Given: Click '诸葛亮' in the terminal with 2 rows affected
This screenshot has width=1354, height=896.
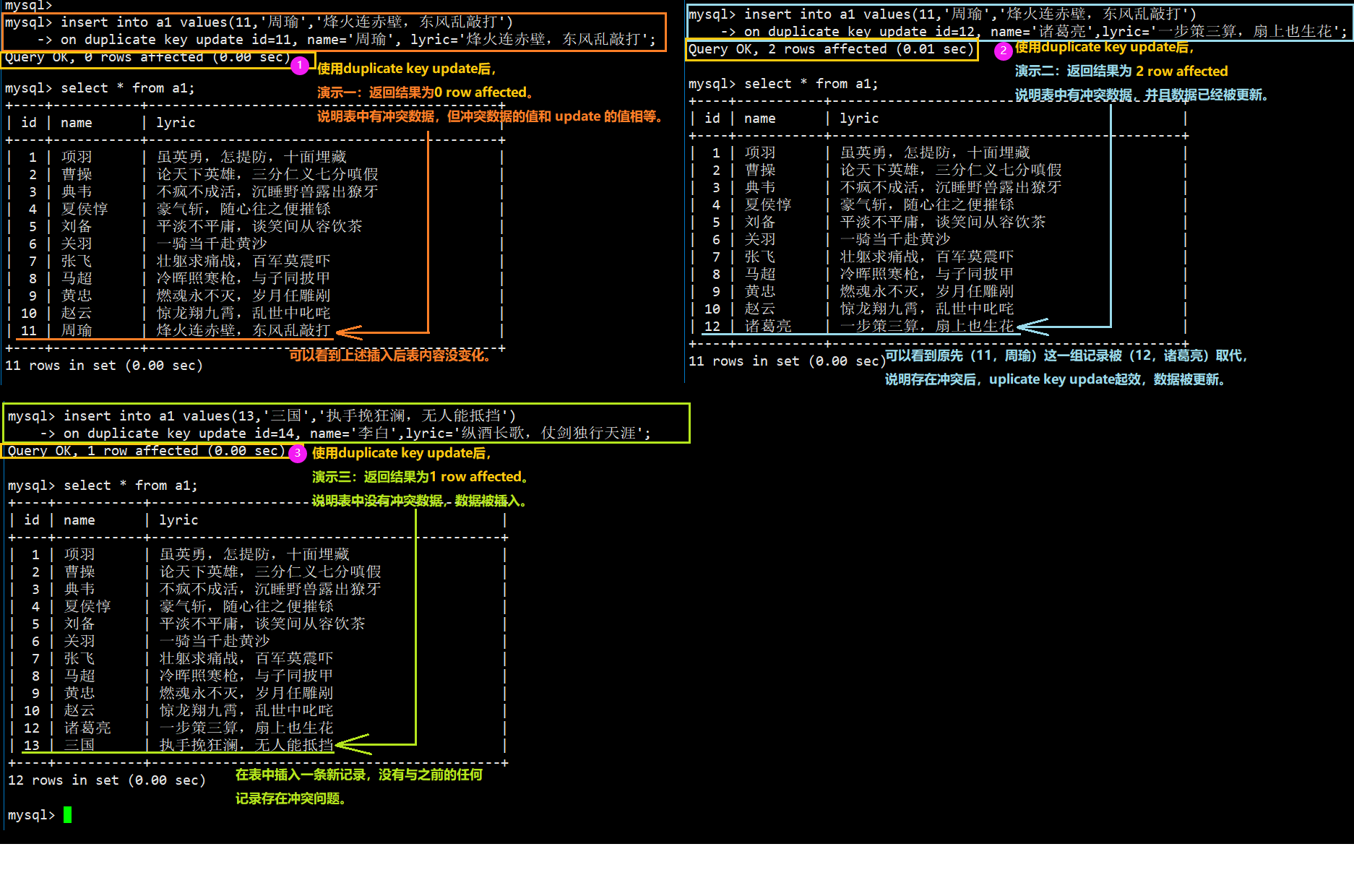Looking at the screenshot, I should point(768,327).
